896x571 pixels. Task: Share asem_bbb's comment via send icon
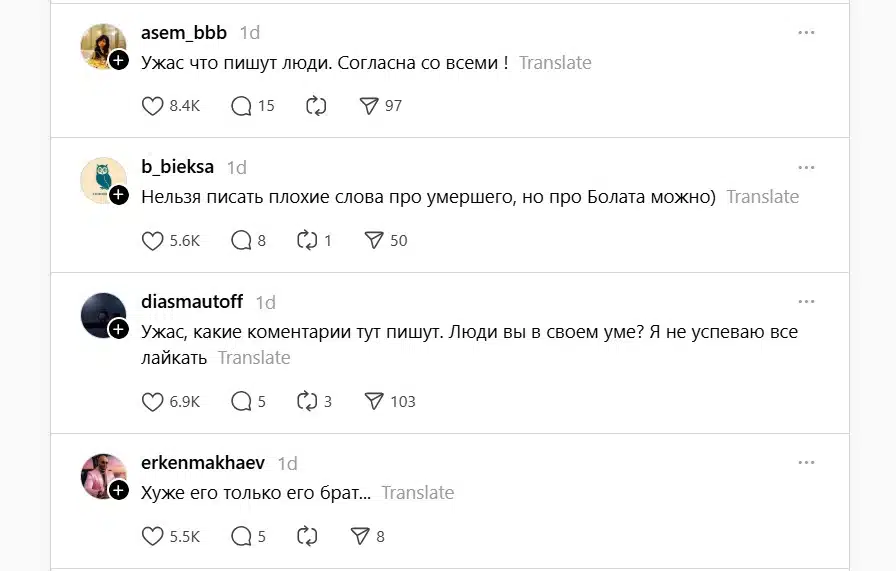369,106
